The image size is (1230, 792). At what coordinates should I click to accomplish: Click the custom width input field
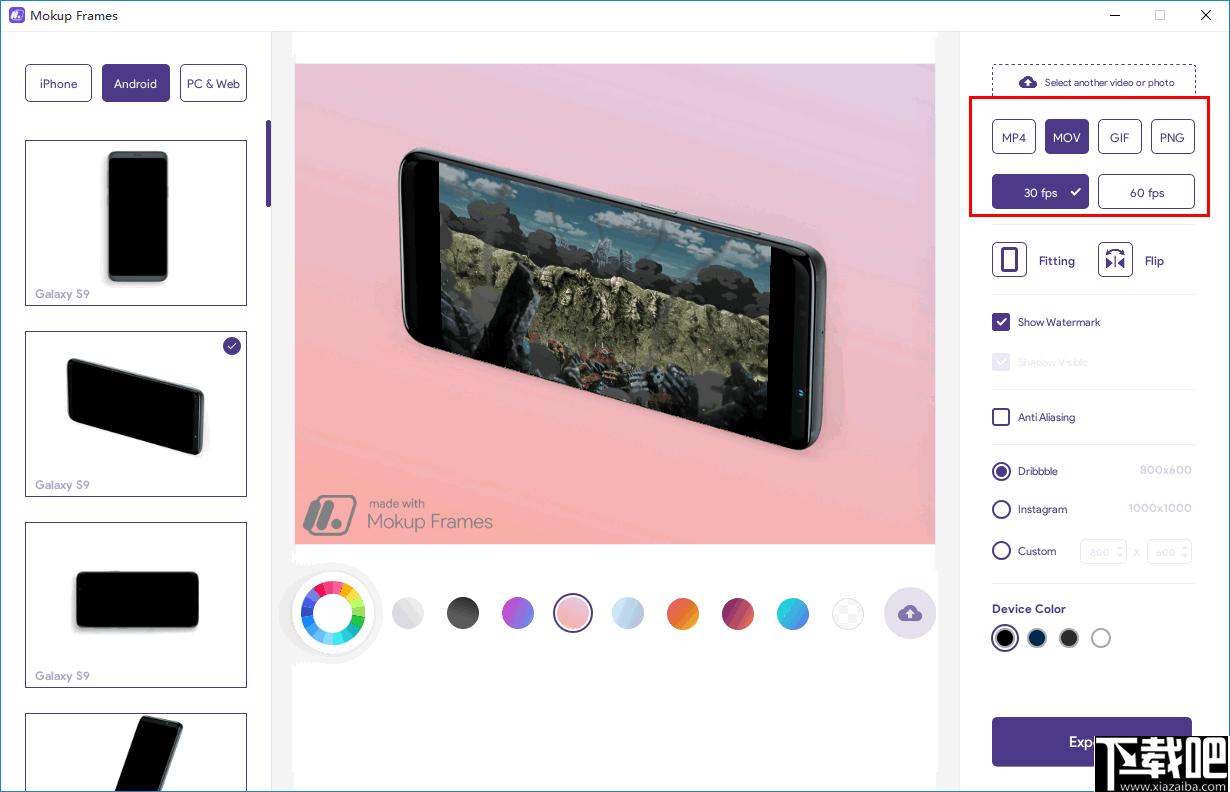point(1103,551)
